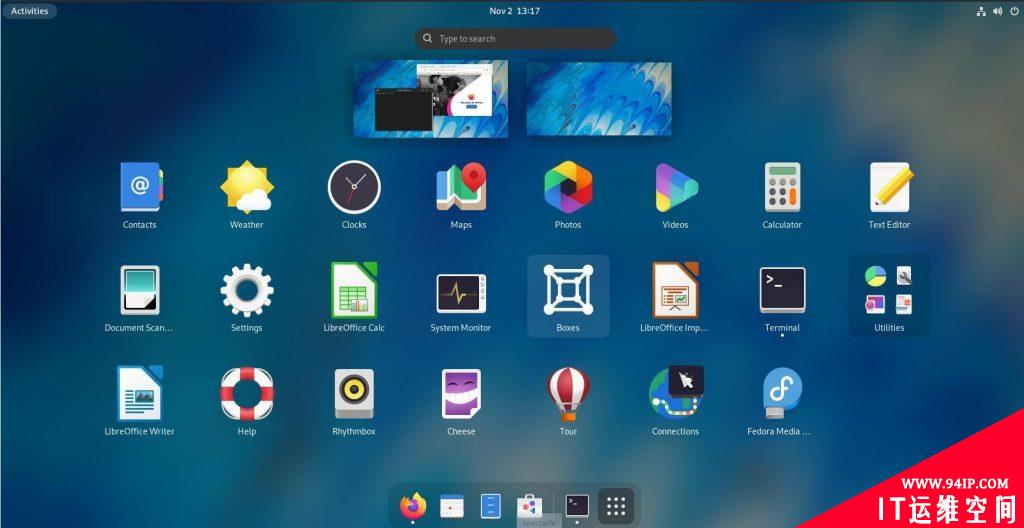Select the empty second workspace thumbnail
The width and height of the screenshot is (1024, 528).
pyautogui.click(x=599, y=99)
